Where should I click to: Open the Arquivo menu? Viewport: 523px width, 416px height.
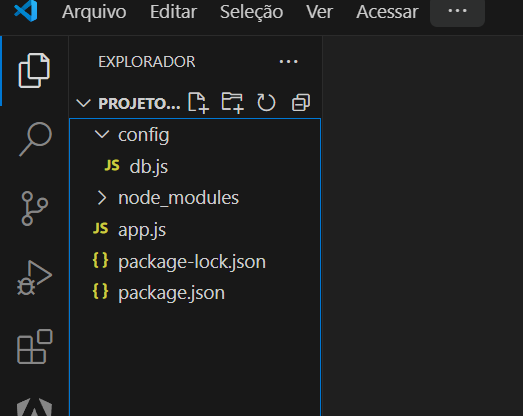(94, 12)
